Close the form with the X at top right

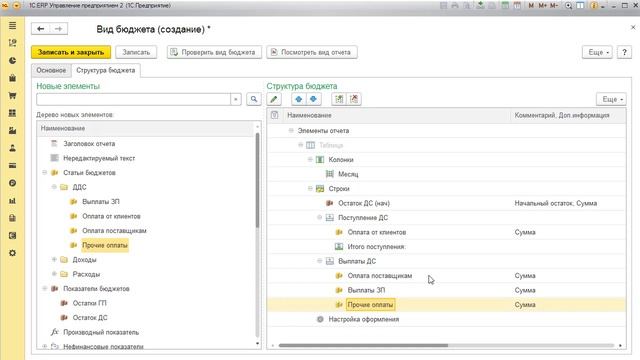click(633, 27)
